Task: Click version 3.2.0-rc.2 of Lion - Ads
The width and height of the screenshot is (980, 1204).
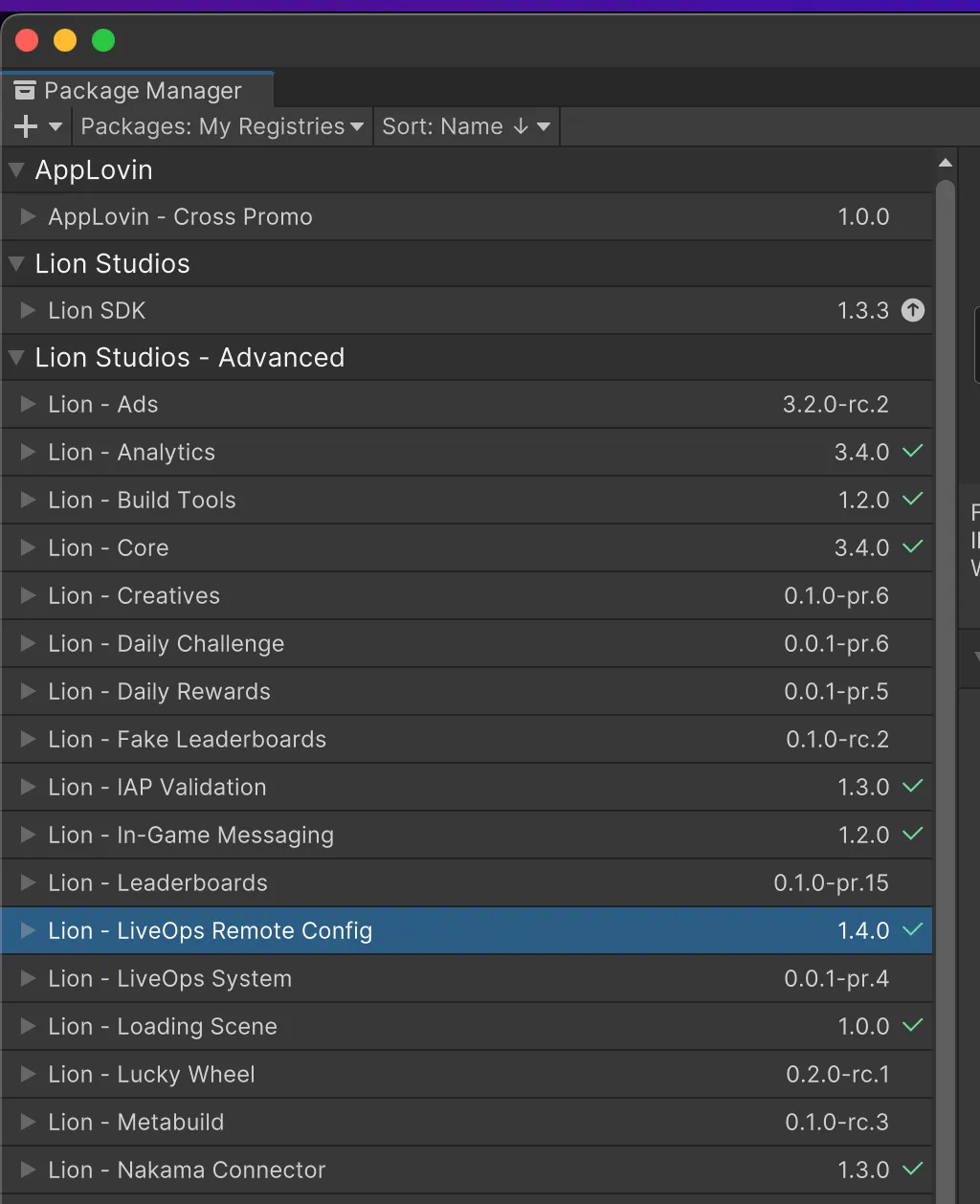Action: click(x=836, y=405)
